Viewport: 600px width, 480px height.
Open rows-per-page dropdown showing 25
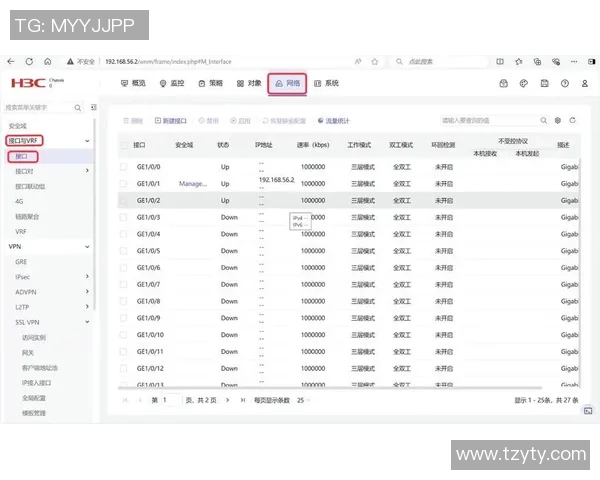pos(303,400)
